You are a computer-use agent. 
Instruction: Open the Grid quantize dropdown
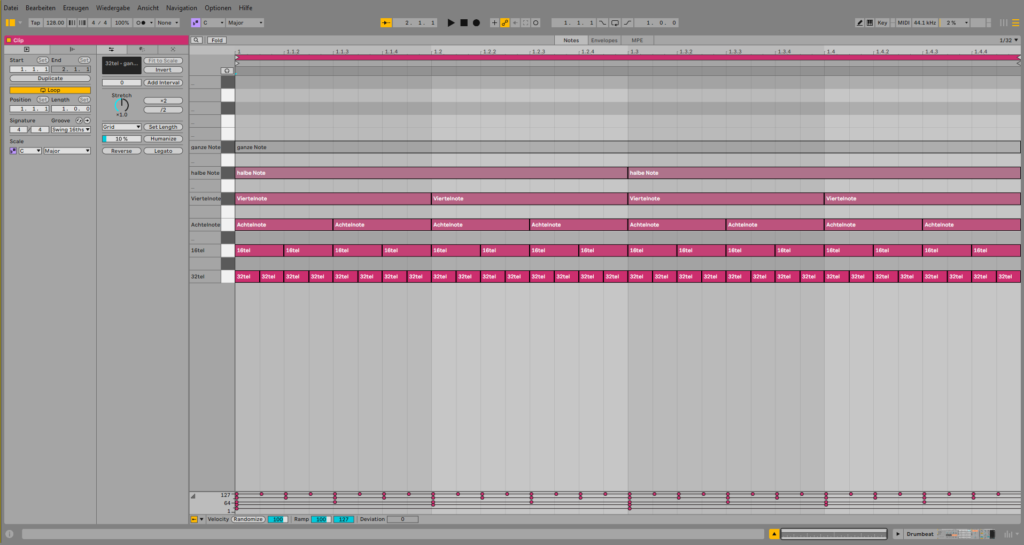pos(121,127)
